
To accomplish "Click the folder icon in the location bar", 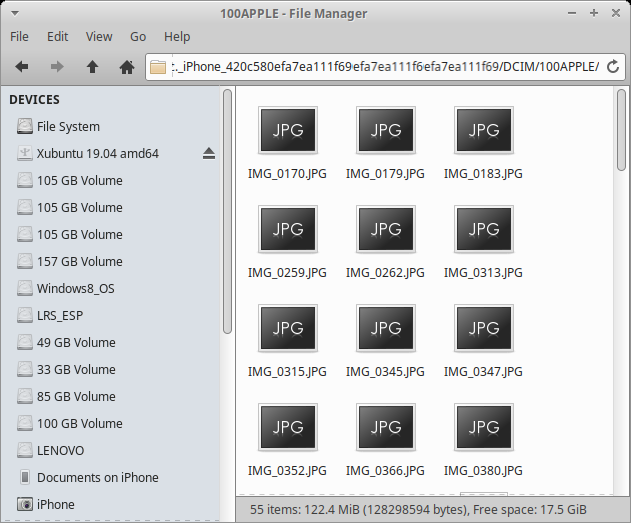I will (x=158, y=67).
